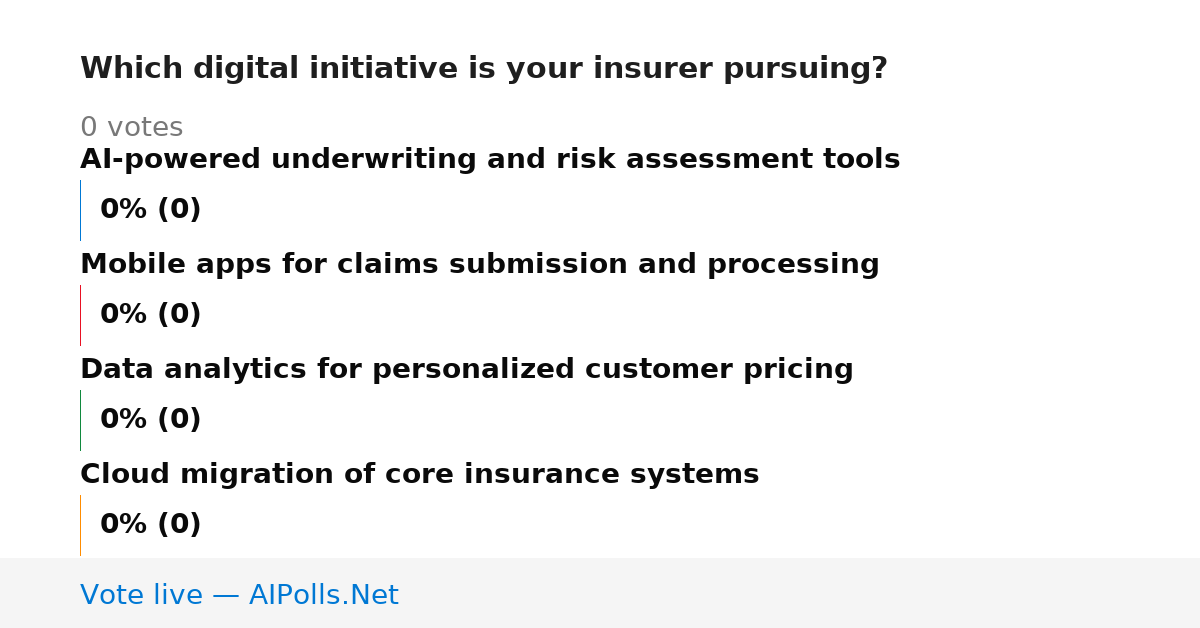Click the orange bar under Cloud migration option

tap(80, 525)
